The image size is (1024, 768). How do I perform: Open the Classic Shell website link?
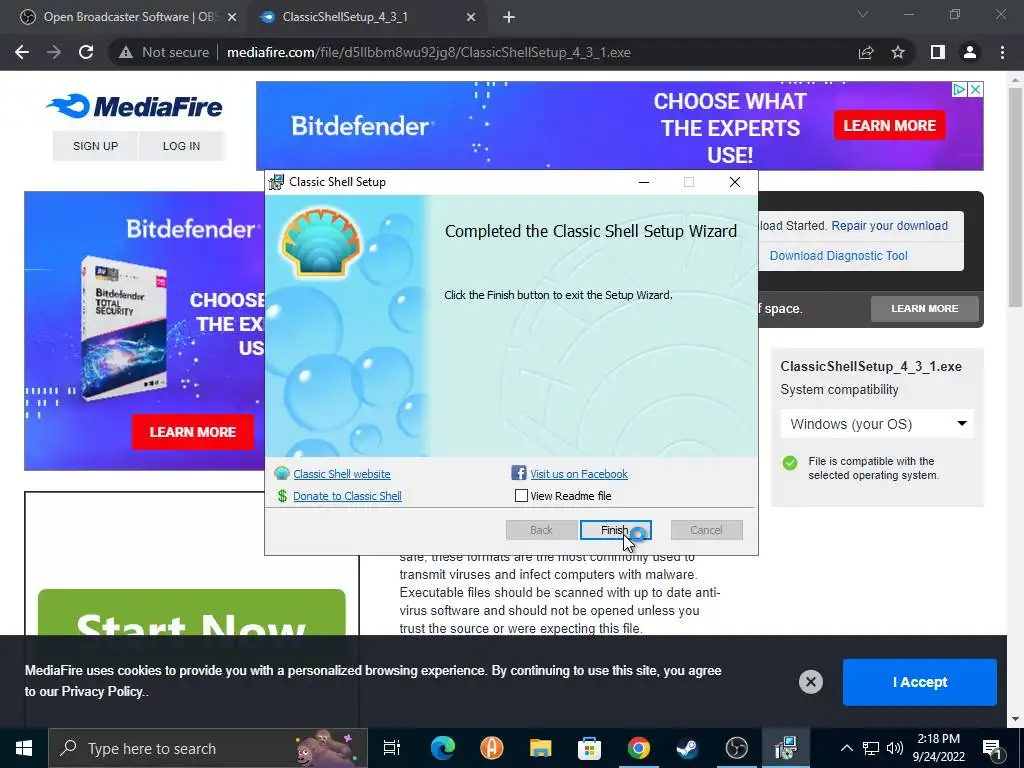[x=342, y=473]
